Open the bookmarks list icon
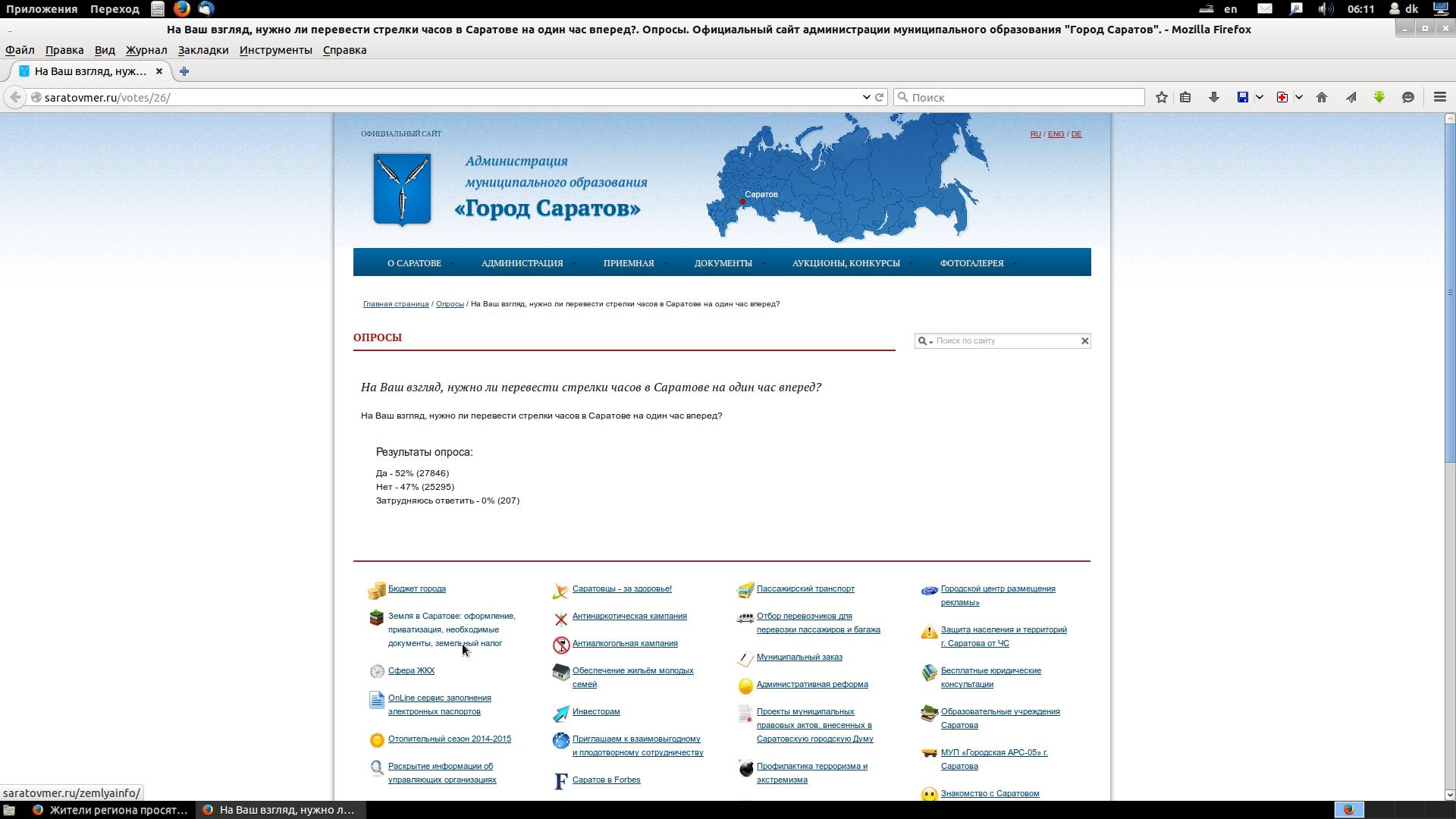 1185,97
